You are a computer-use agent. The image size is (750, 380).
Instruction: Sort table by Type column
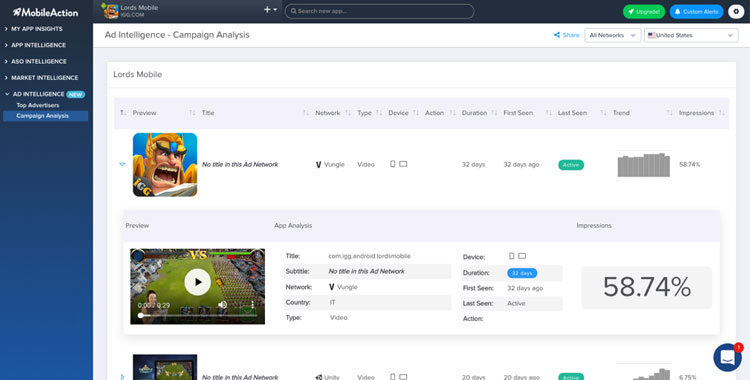point(364,113)
